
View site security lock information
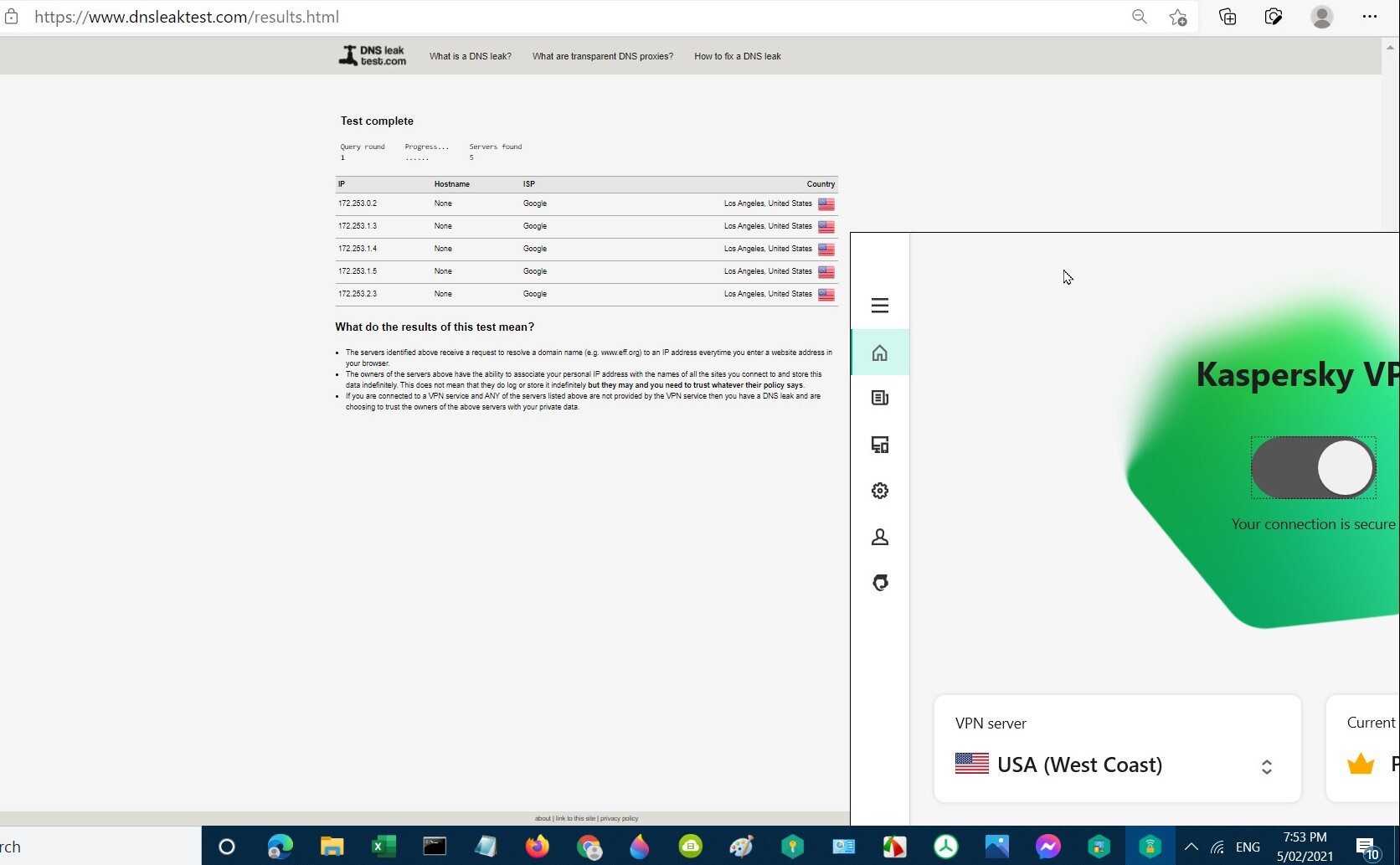coord(11,17)
